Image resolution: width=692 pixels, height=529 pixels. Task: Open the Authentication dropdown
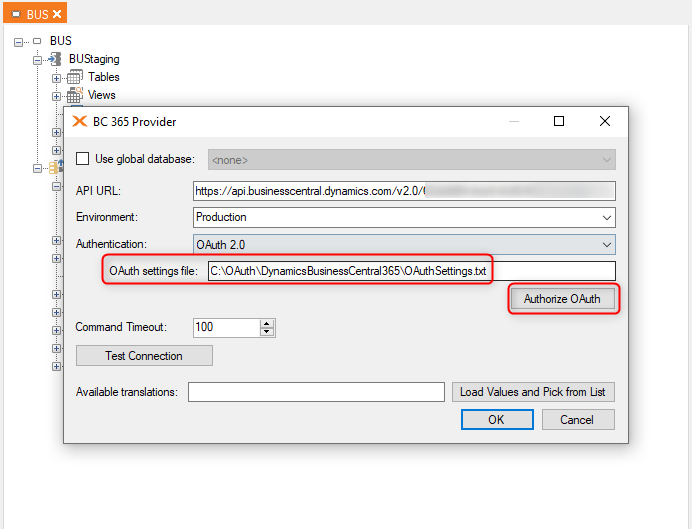[x=404, y=244]
